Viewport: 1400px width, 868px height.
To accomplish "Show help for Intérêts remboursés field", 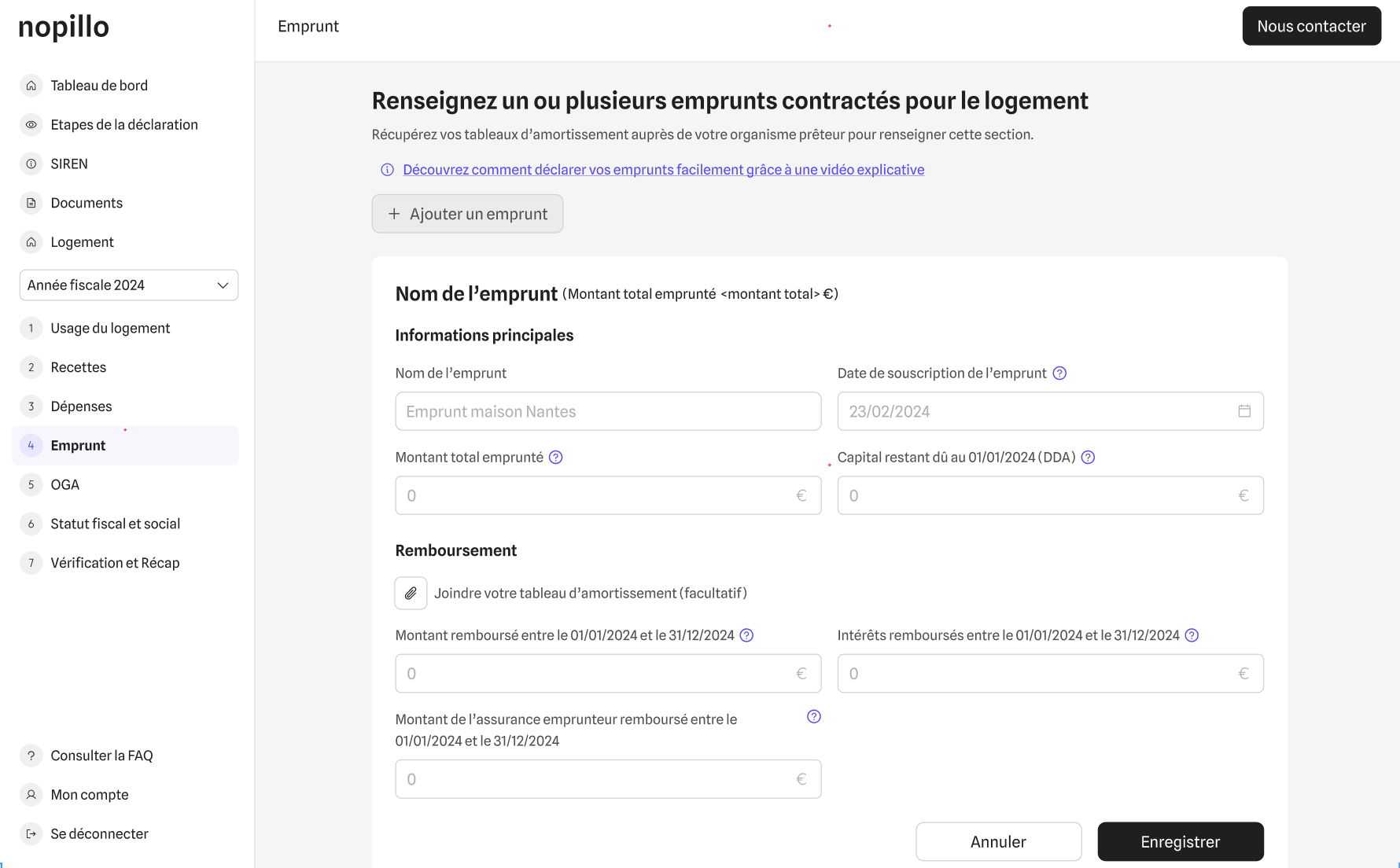I will pyautogui.click(x=1192, y=635).
